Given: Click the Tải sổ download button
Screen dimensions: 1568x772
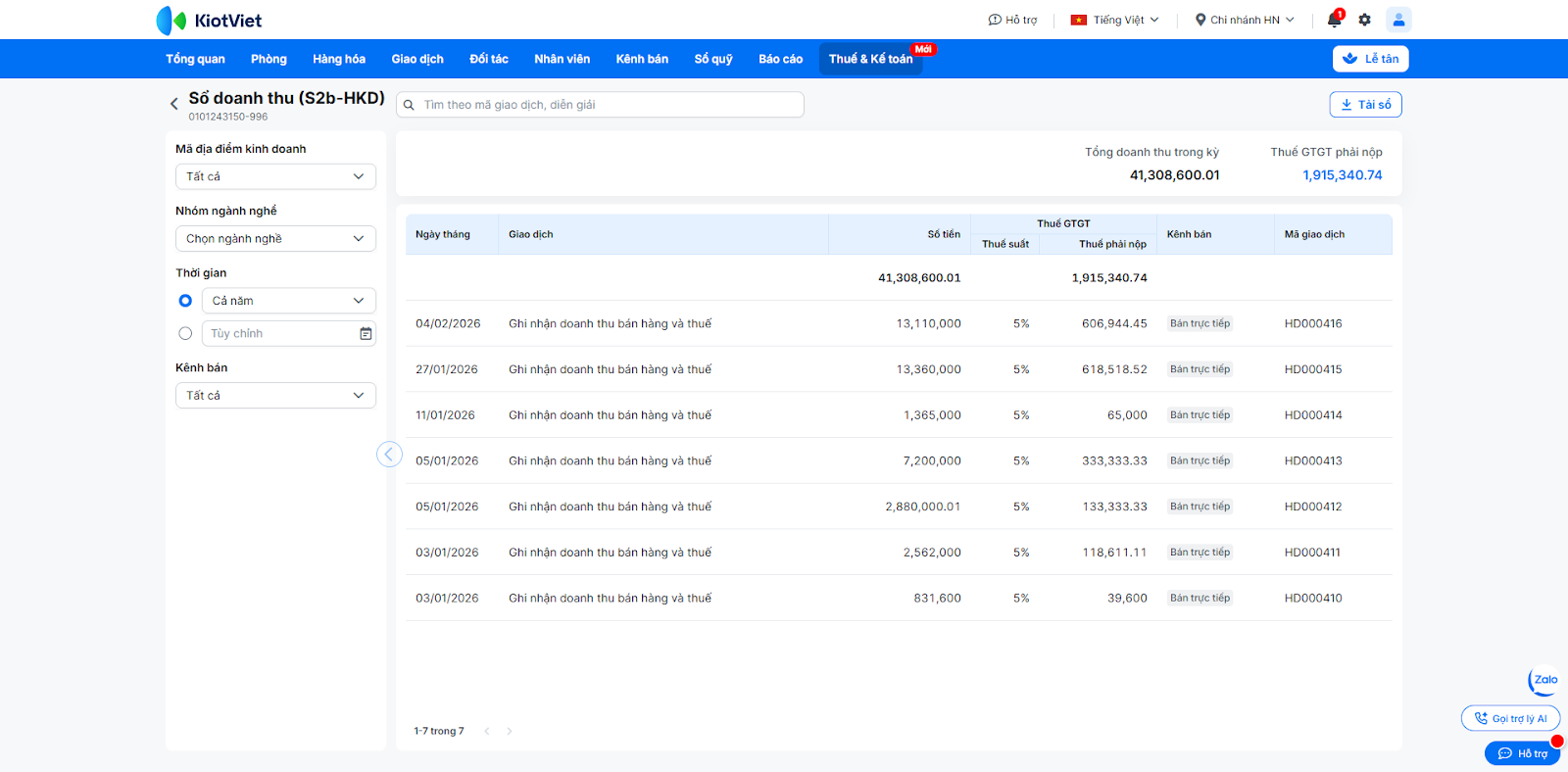Looking at the screenshot, I should [1365, 105].
